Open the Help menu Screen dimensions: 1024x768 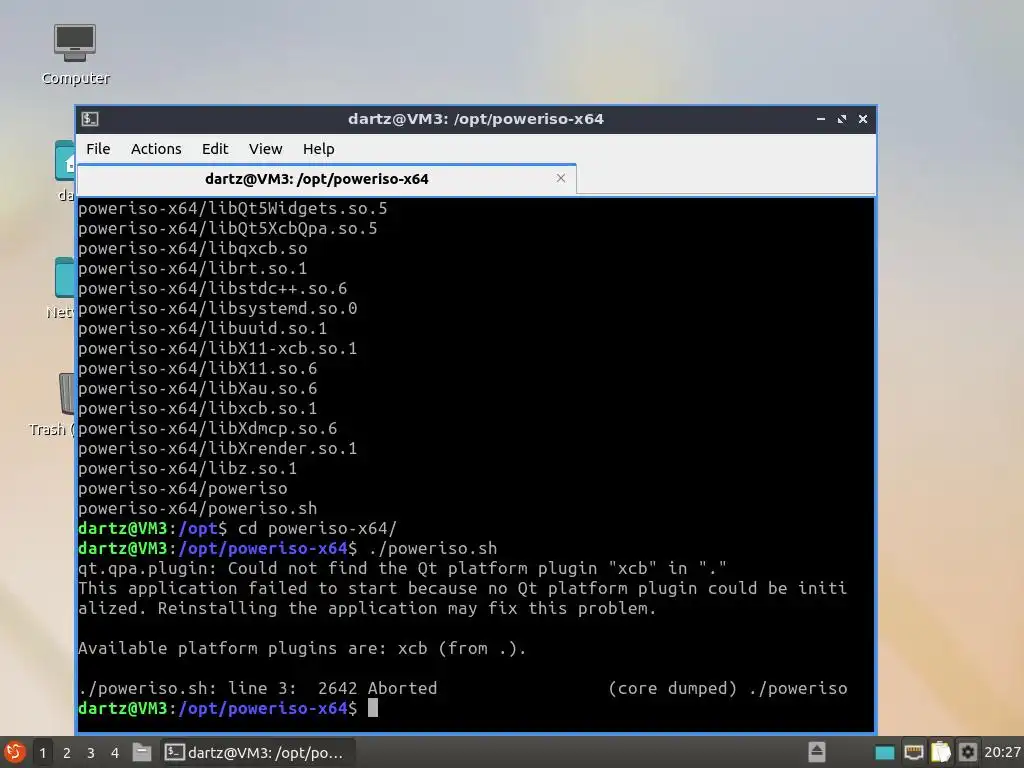319,149
